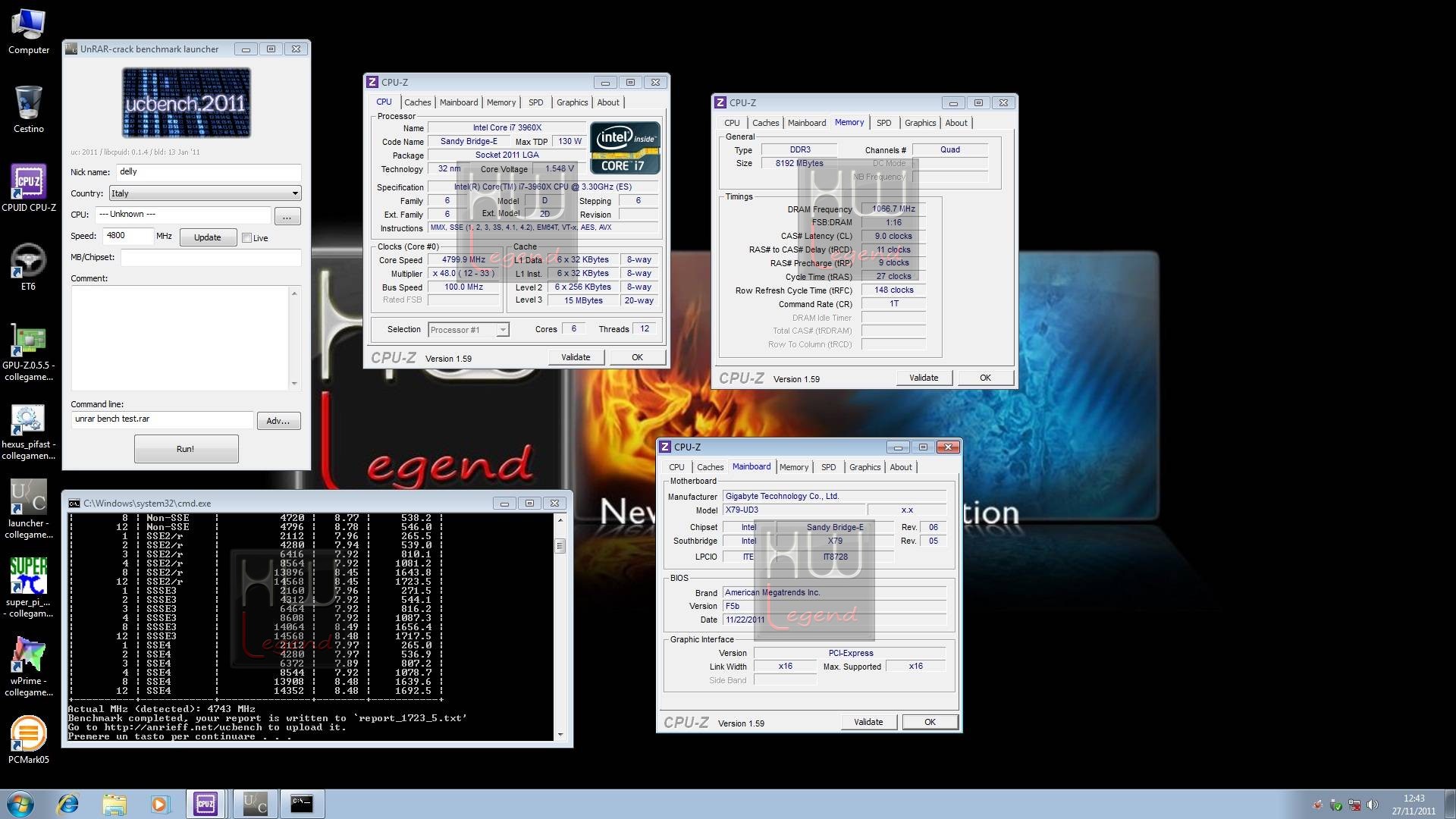Switch to Memory tab in Mainboard window
Image resolution: width=1456 pixels, height=819 pixels.
click(x=794, y=467)
